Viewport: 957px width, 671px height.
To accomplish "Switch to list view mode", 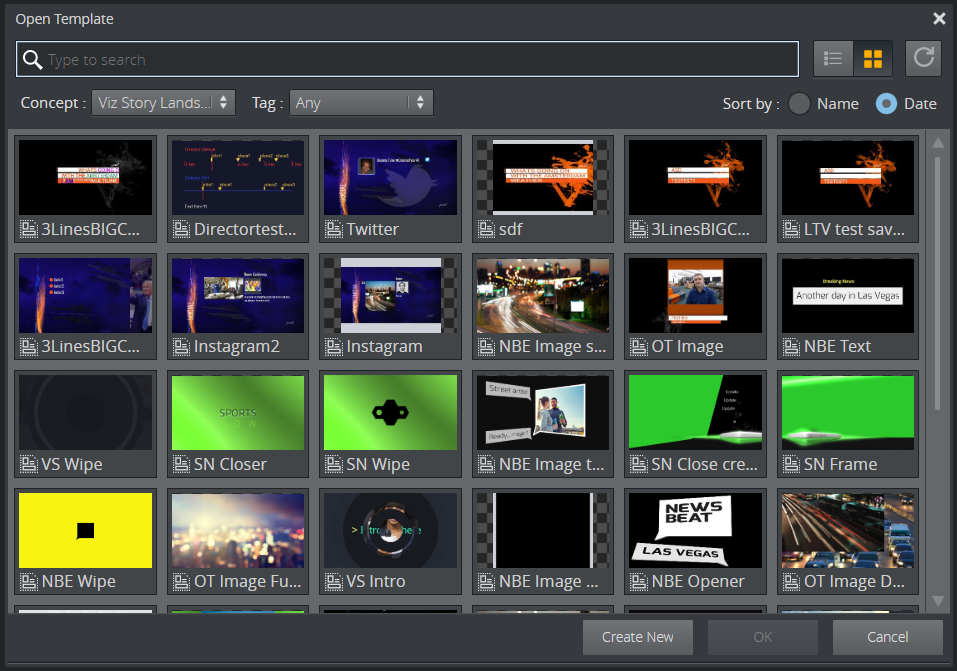I will (833, 58).
